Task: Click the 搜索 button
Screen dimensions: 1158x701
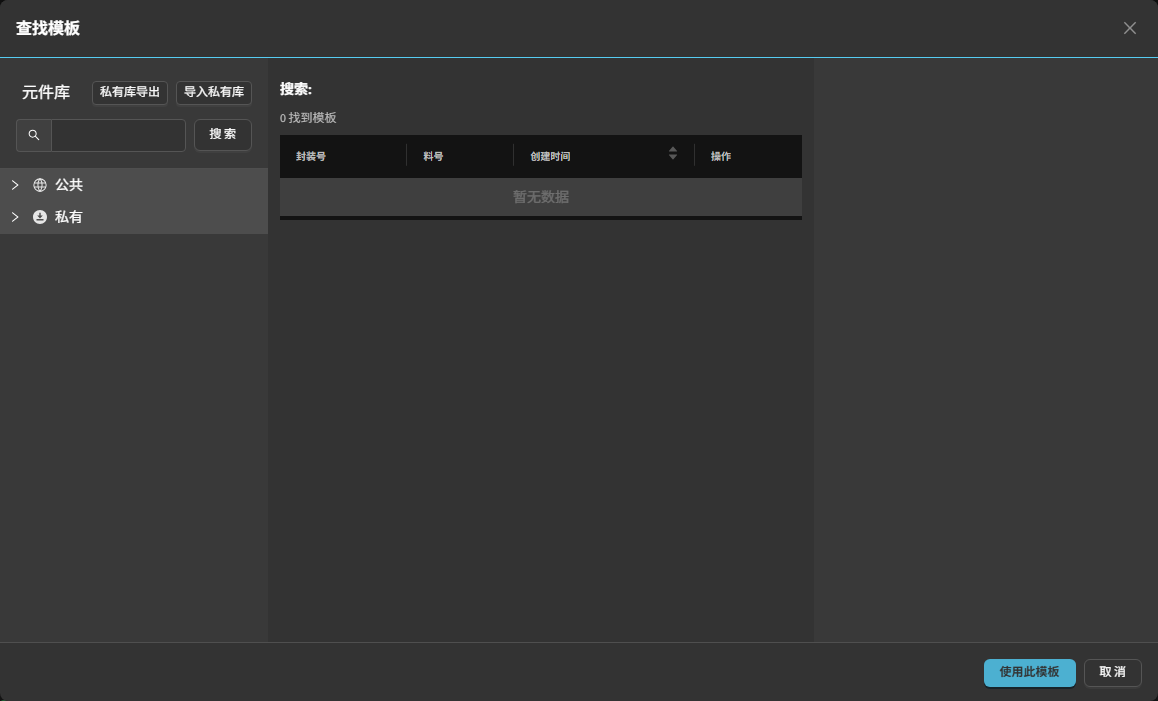Action: click(223, 135)
